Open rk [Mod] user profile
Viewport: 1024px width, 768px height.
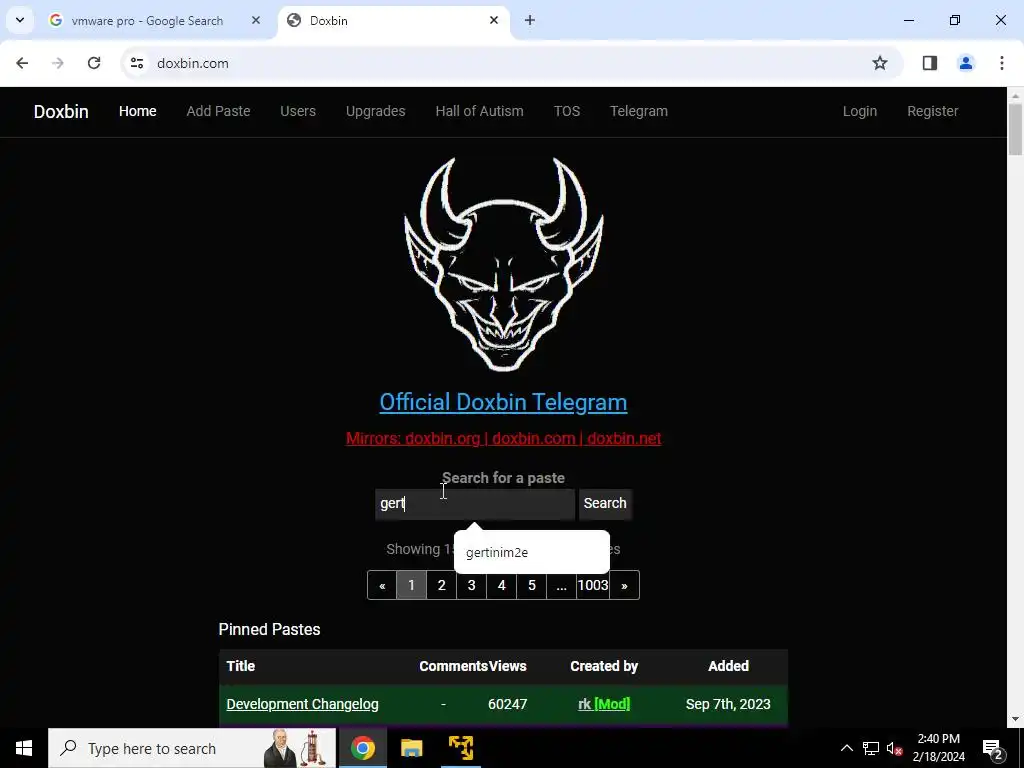point(604,704)
